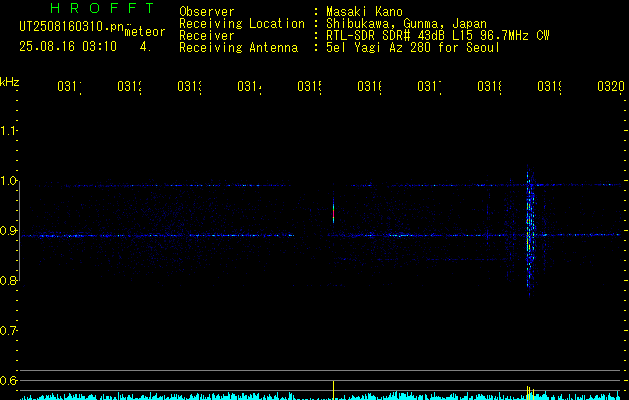
Task: Click the 'meteor' label
Action: point(145,32)
